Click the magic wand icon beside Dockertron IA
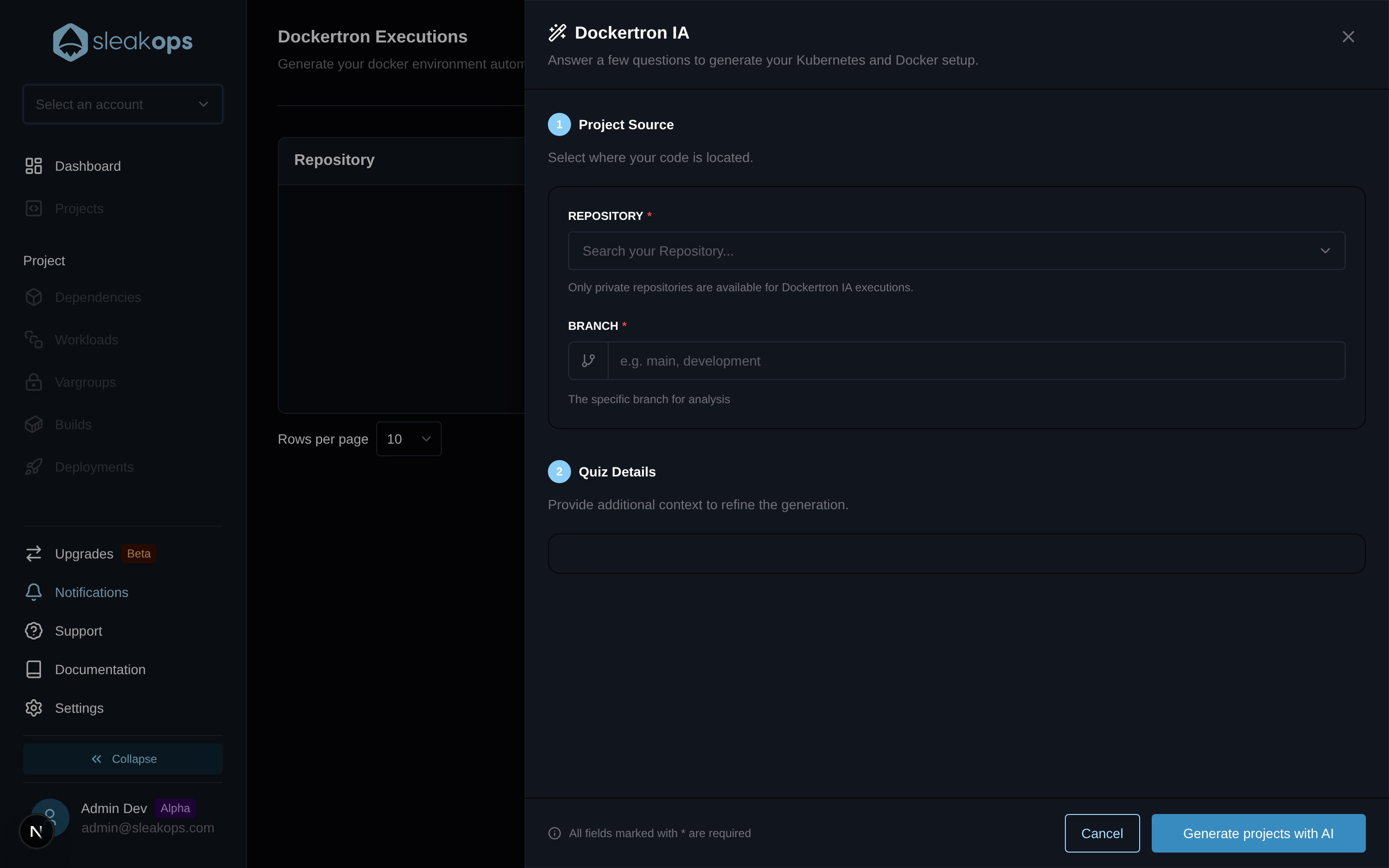 tap(558, 33)
